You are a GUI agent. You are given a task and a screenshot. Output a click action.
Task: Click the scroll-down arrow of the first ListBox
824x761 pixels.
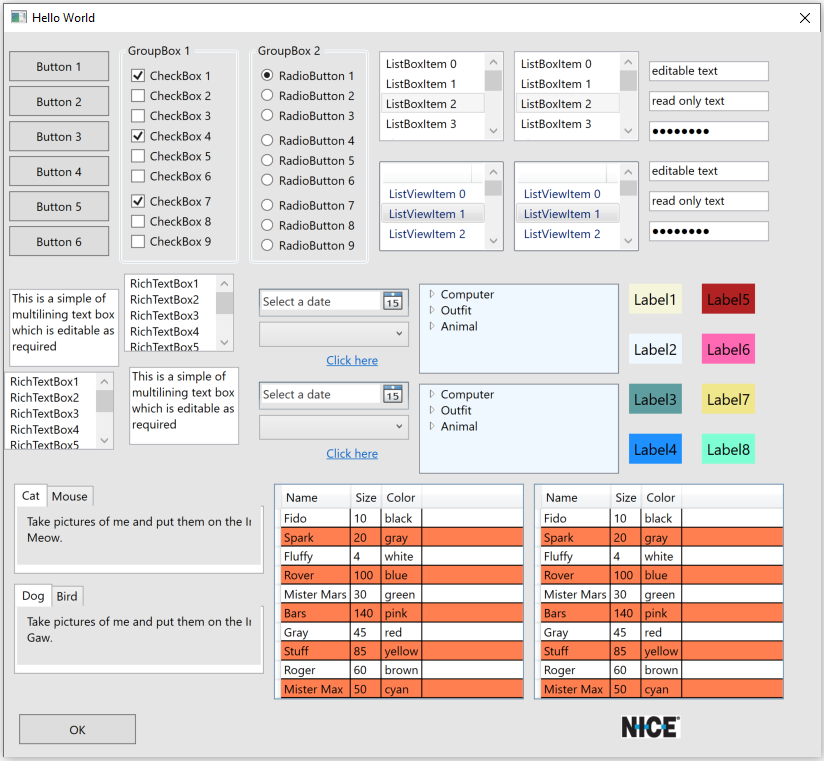pos(493,130)
